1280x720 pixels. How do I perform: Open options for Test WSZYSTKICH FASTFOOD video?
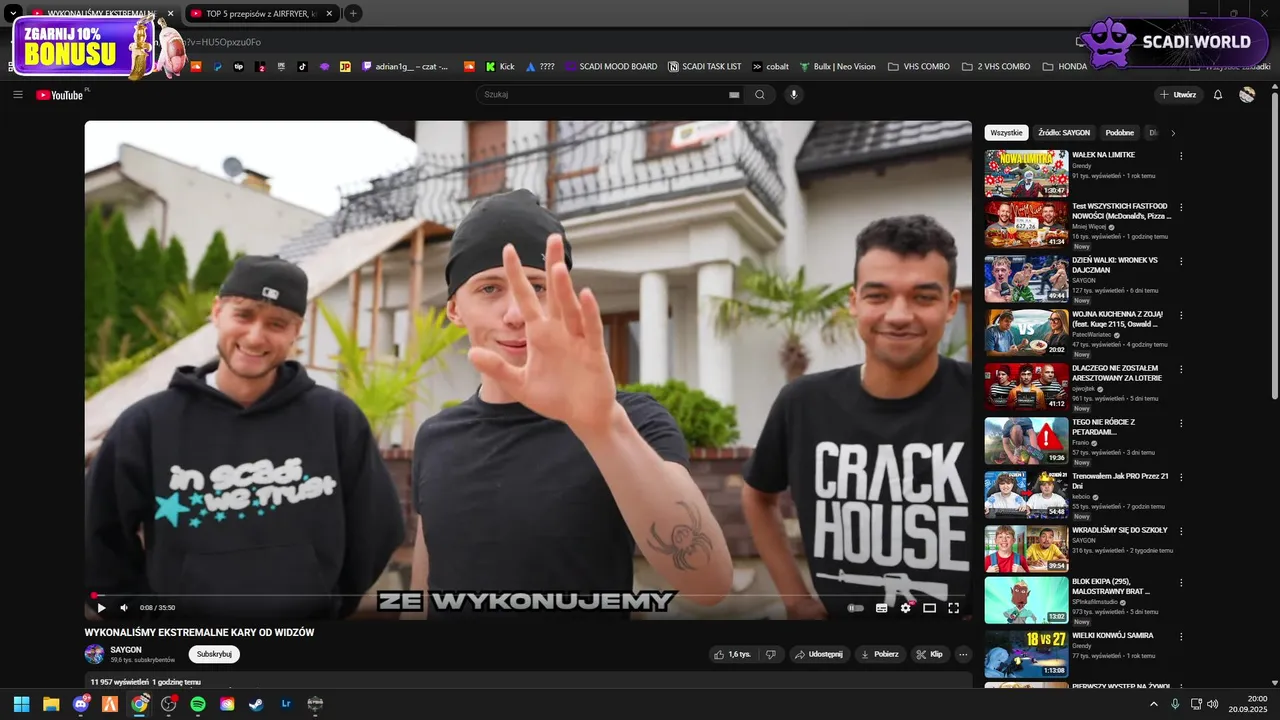point(1181,208)
